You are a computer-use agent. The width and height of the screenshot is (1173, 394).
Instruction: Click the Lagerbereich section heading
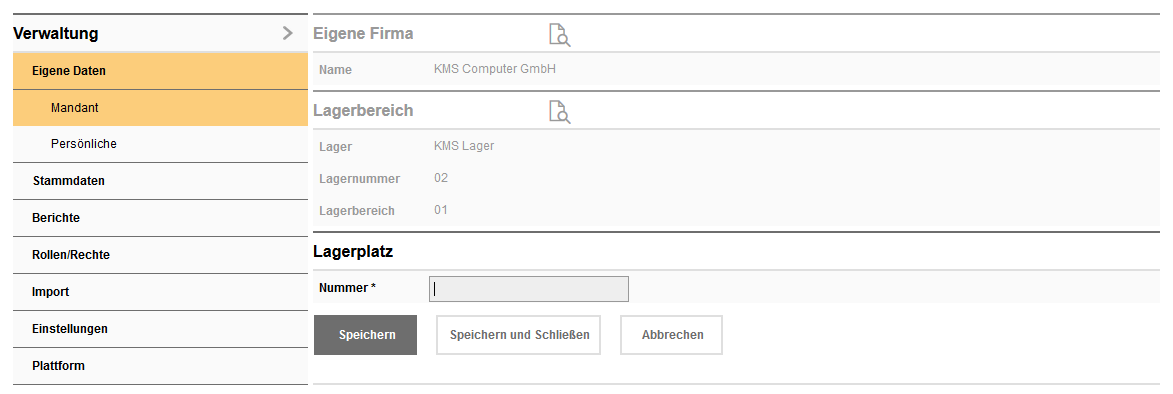pyautogui.click(x=363, y=111)
